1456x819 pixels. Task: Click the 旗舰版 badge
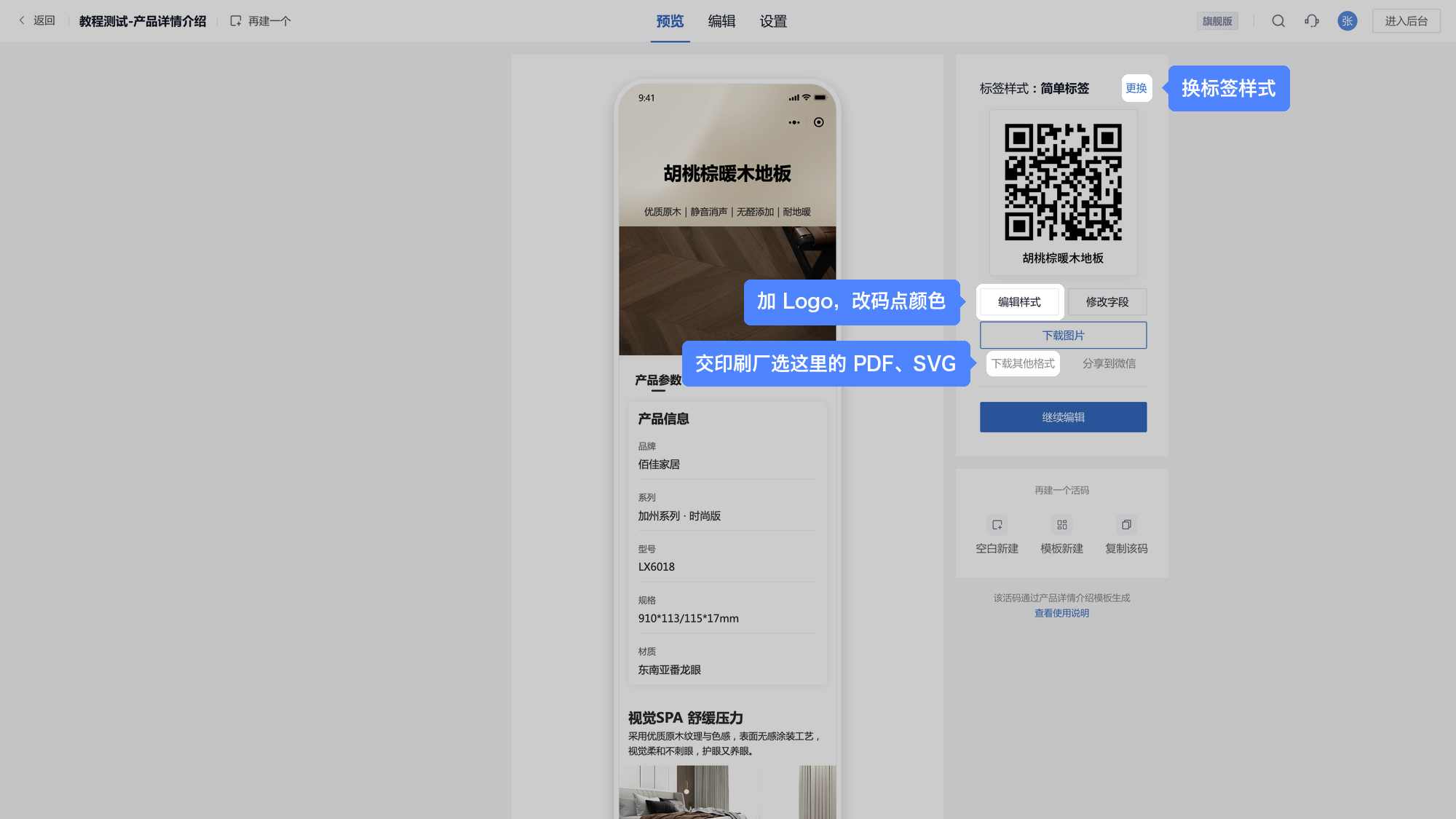pyautogui.click(x=1217, y=21)
